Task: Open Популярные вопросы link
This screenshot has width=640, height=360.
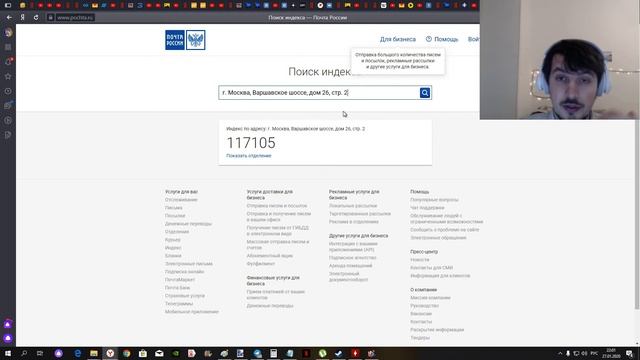Action: click(x=434, y=200)
